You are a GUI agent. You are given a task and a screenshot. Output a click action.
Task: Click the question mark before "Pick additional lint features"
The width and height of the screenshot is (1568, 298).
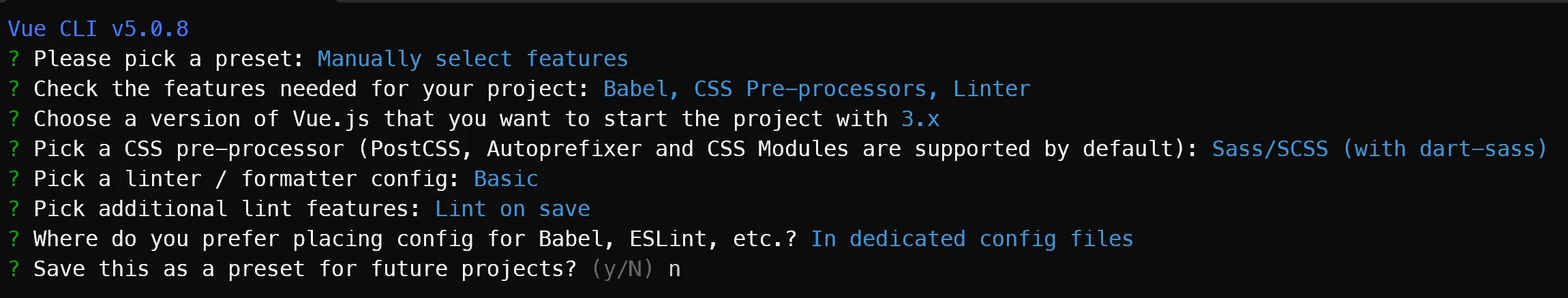(x=14, y=209)
